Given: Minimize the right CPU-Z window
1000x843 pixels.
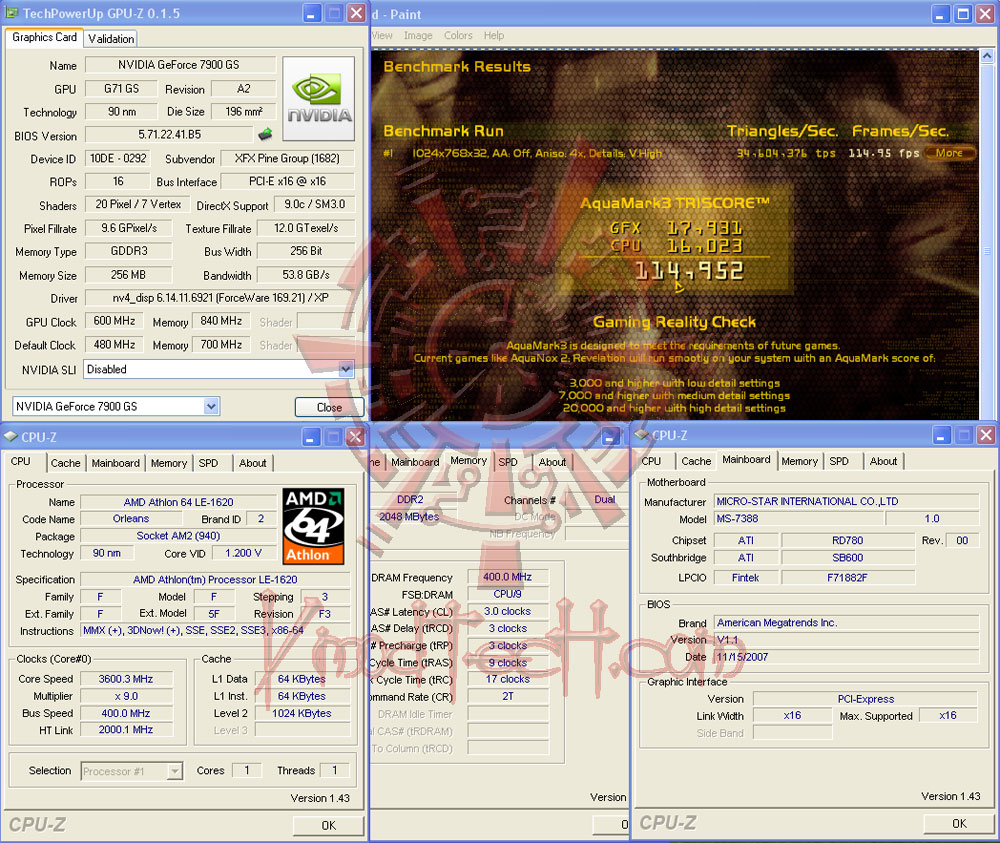Looking at the screenshot, I should 942,435.
